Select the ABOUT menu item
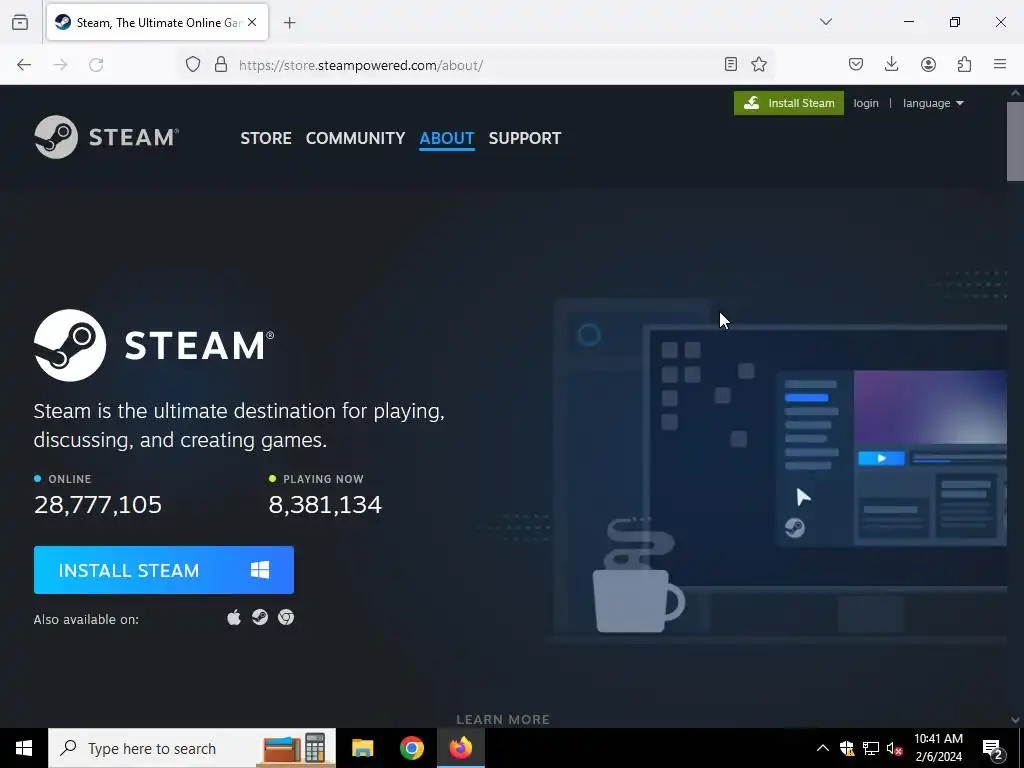1024x768 pixels. tap(447, 138)
